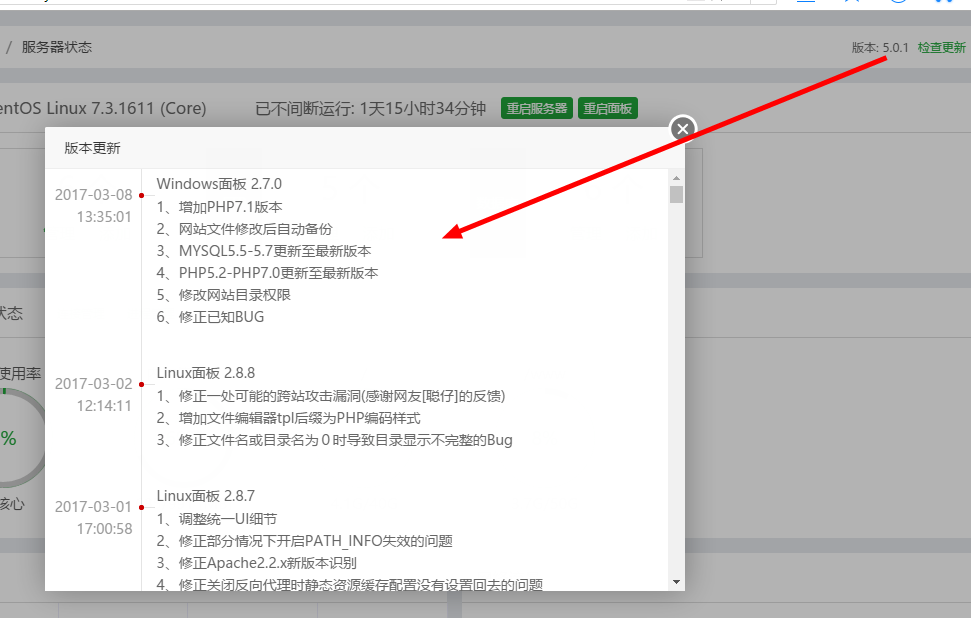This screenshot has height=618, width=971.
Task: Click the scrollbar thumb in update dialog
Action: tap(676, 194)
